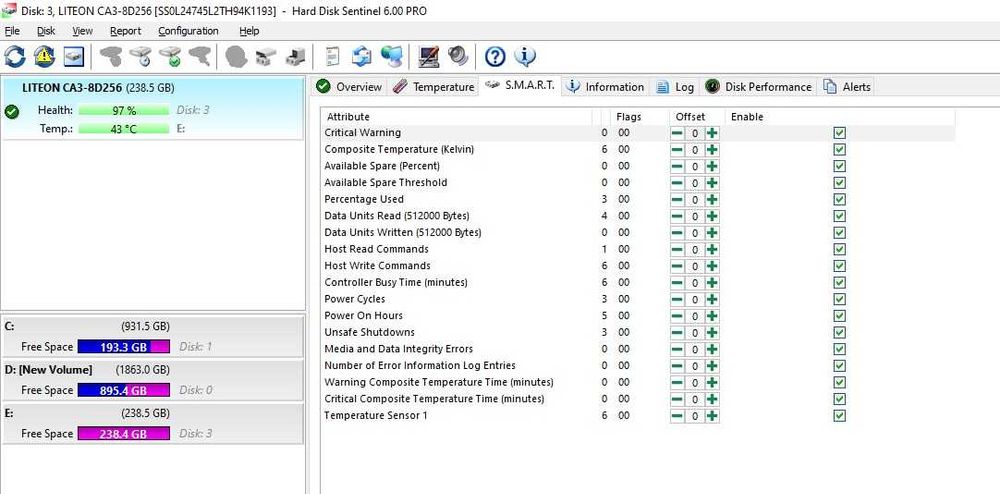Viewport: 1000px width, 494px height.
Task: Increase offset for Available Spare (Percent)
Action: pos(712,166)
